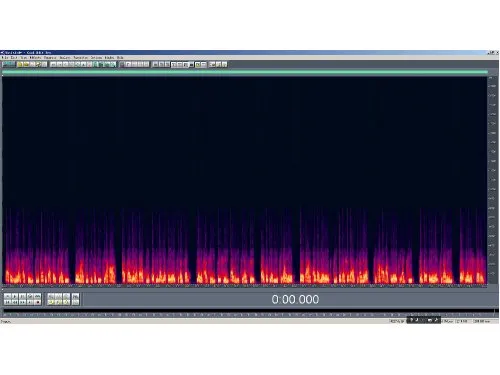Pause playback using the Pause button
The height and width of the screenshot is (375, 500).
(x=22, y=296)
